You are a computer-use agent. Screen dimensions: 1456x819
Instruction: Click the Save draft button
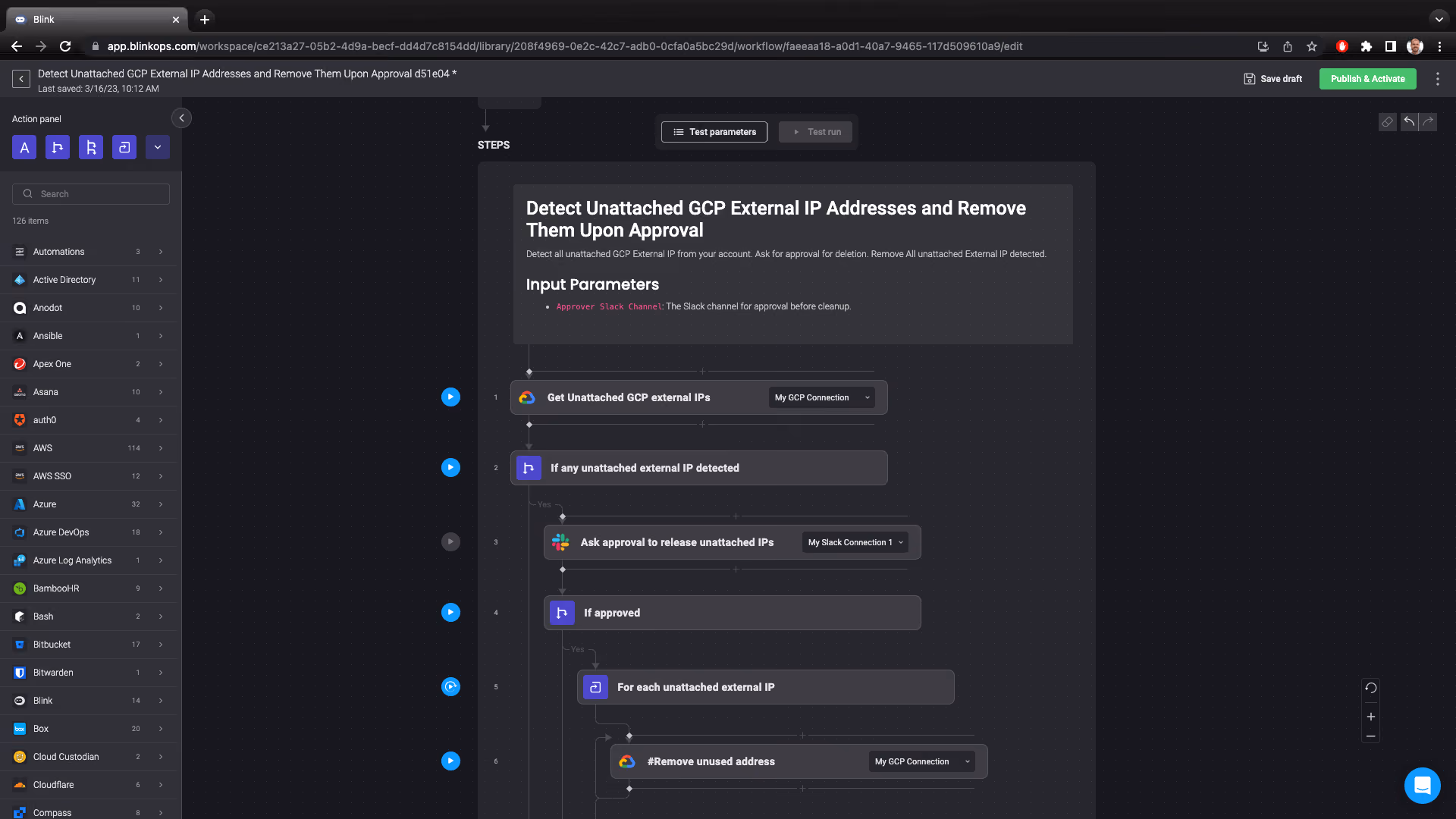[x=1273, y=79]
